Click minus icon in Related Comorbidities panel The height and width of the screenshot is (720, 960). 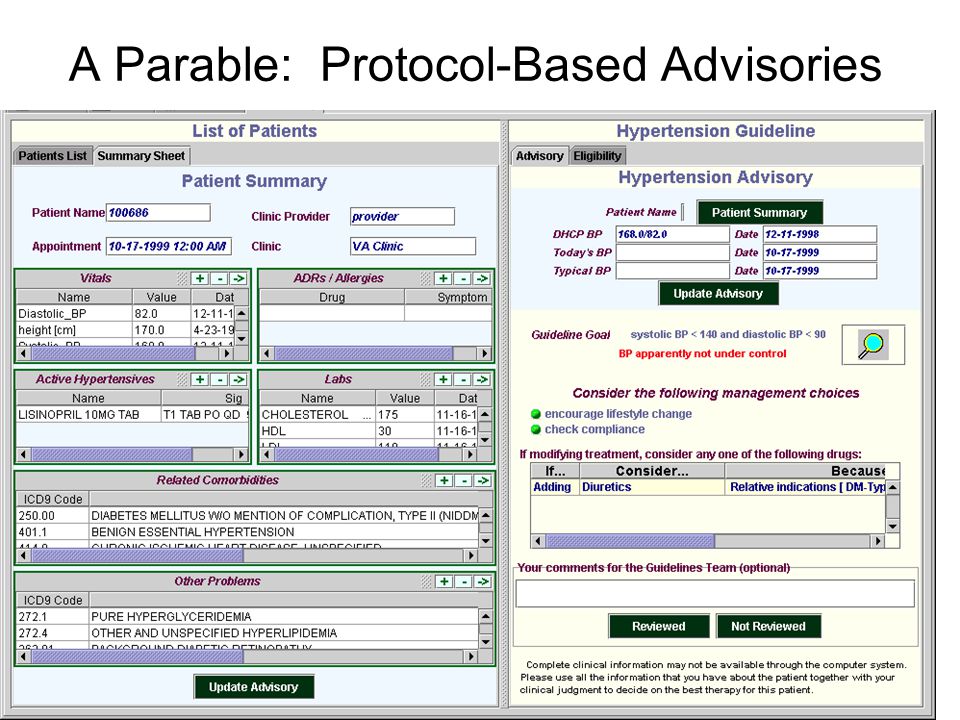point(463,481)
